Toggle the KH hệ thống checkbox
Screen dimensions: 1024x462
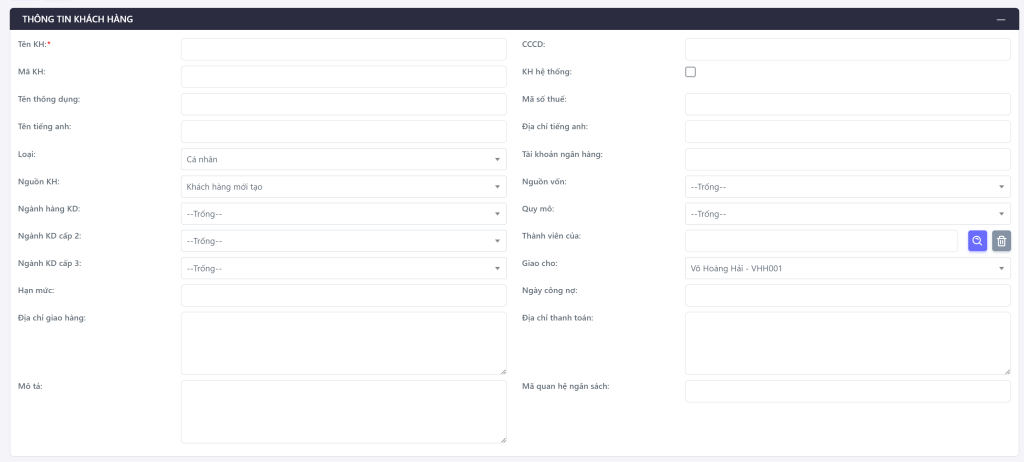tap(690, 72)
